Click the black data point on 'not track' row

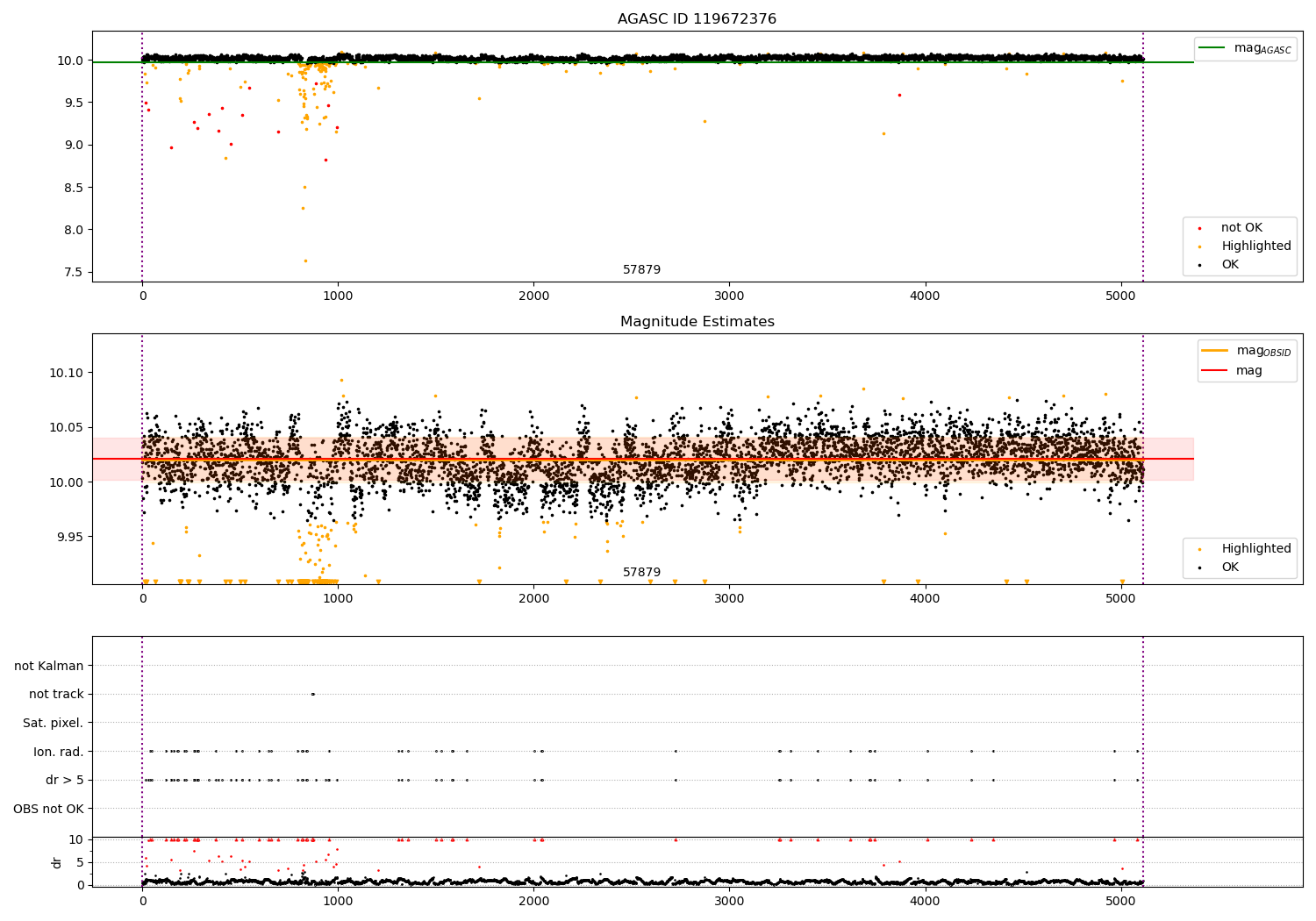tap(312, 694)
